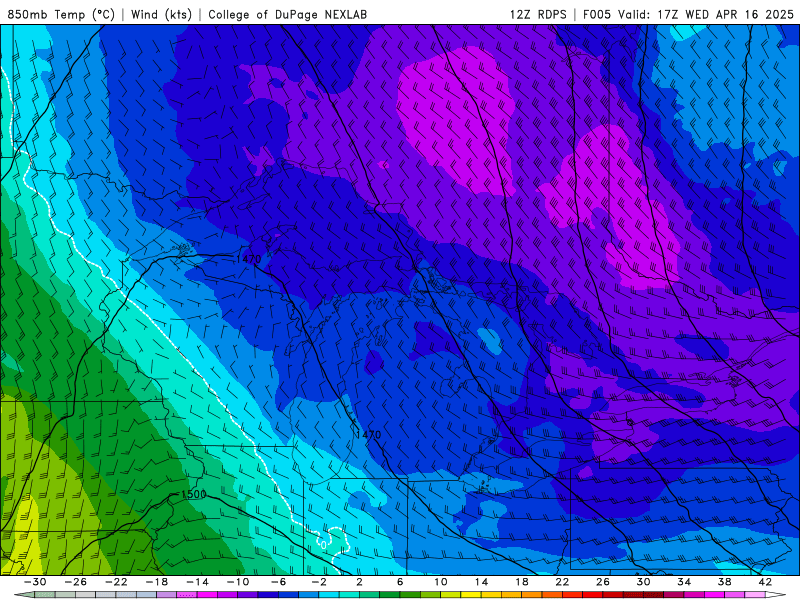Click the negative "-6" colorbar tick label
Viewport: 800px width, 600px height.
pos(278,582)
